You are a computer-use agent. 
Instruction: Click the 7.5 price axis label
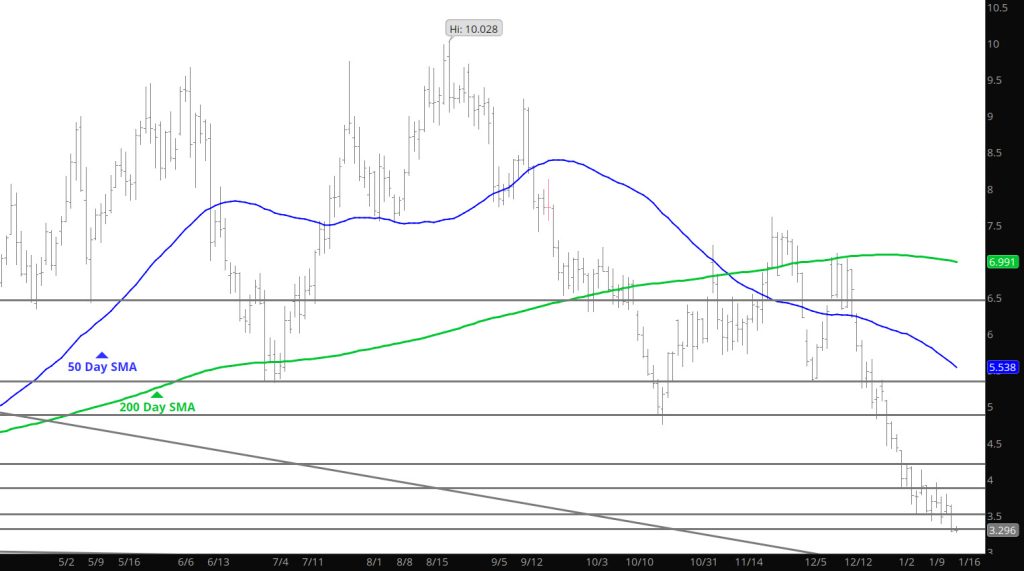996,227
